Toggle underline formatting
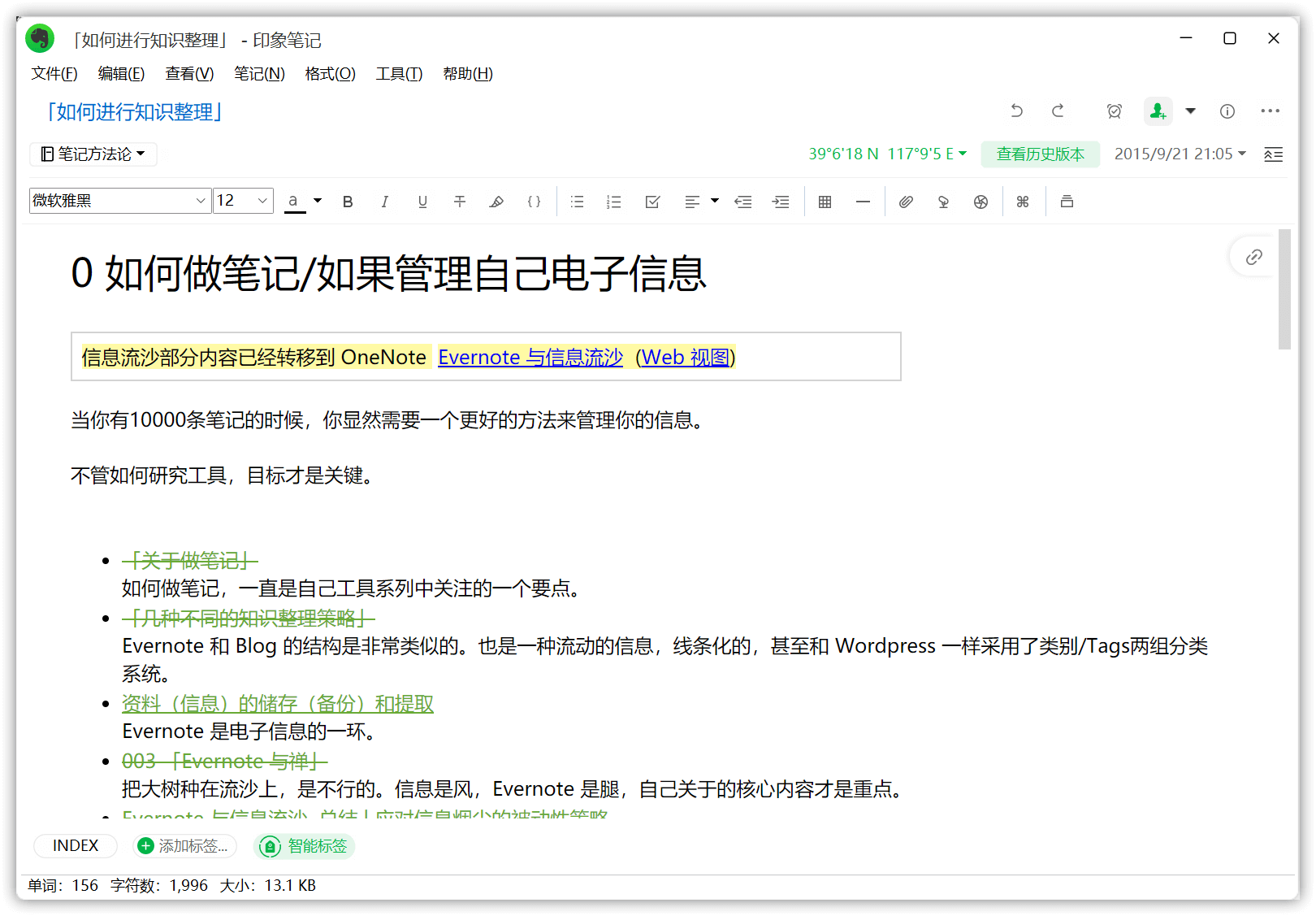 click(x=422, y=202)
